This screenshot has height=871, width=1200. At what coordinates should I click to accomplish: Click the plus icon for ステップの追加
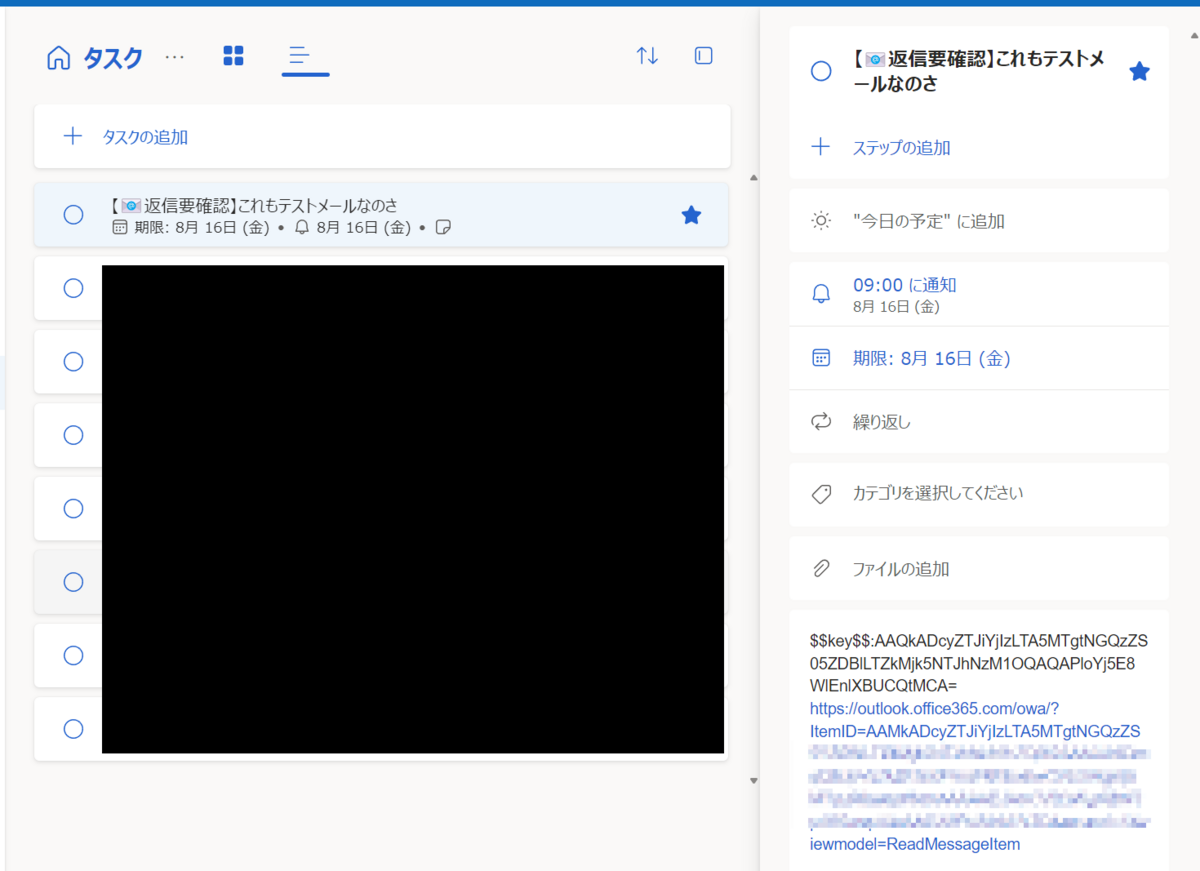point(821,147)
